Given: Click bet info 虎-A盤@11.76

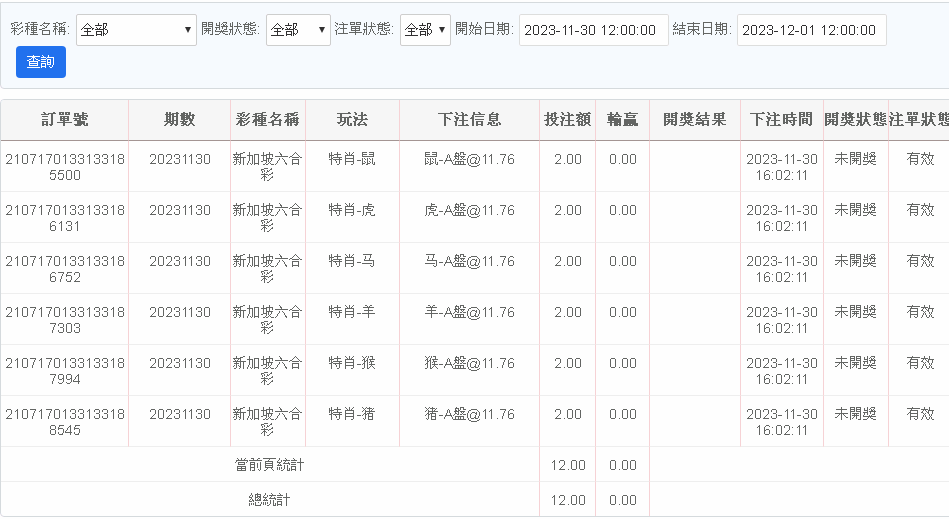Looking at the screenshot, I should pos(469,210).
